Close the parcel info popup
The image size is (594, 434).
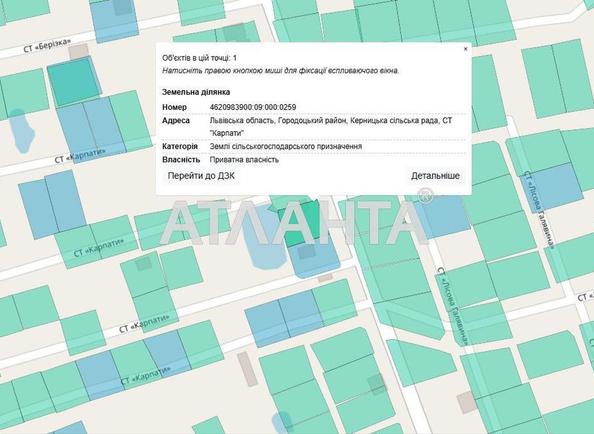[465, 49]
